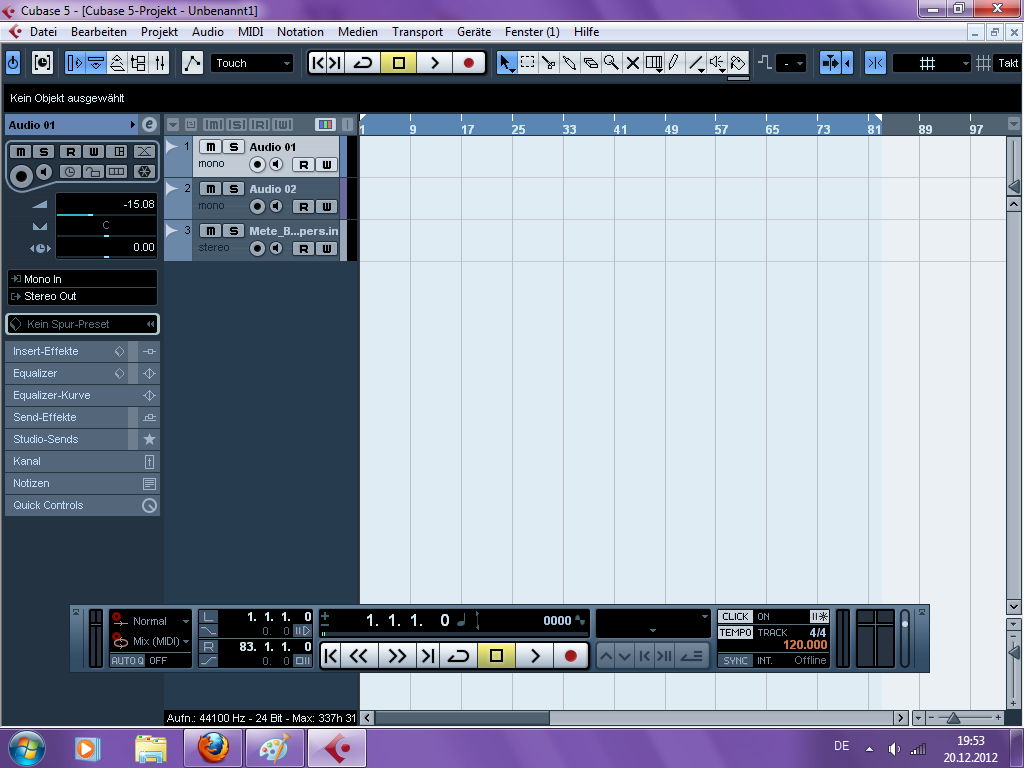This screenshot has height=768, width=1024.
Task: Select the Glue tool
Action: pos(569,63)
